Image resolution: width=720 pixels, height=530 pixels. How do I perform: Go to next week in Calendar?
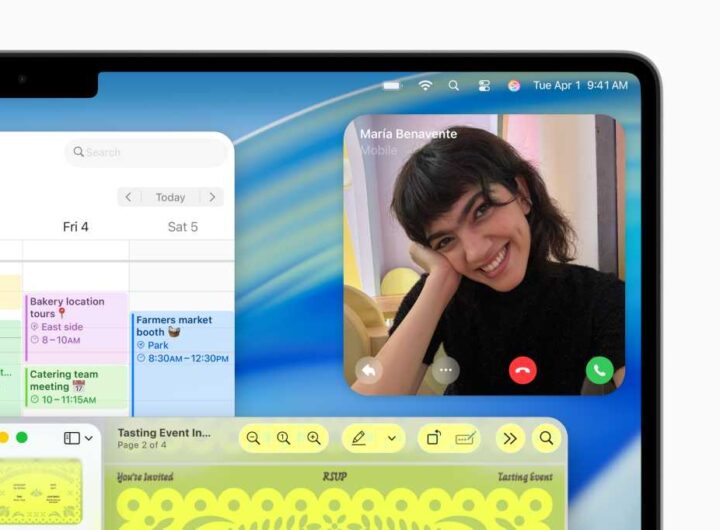click(212, 197)
